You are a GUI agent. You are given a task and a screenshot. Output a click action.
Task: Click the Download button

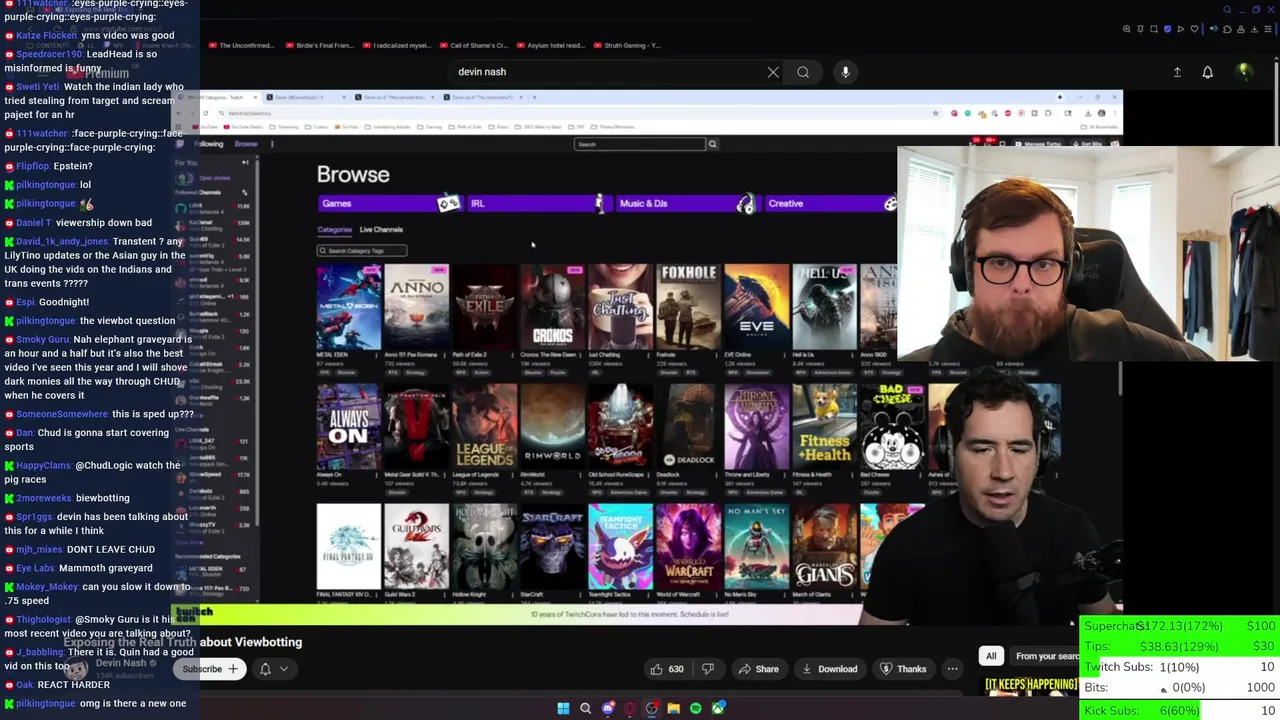(829, 669)
